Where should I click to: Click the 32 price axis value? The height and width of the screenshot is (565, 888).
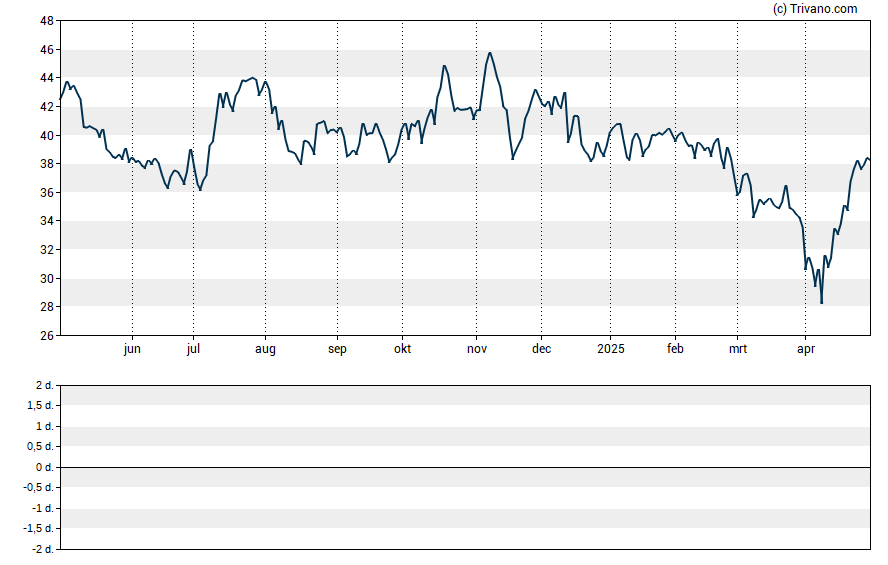[47, 250]
